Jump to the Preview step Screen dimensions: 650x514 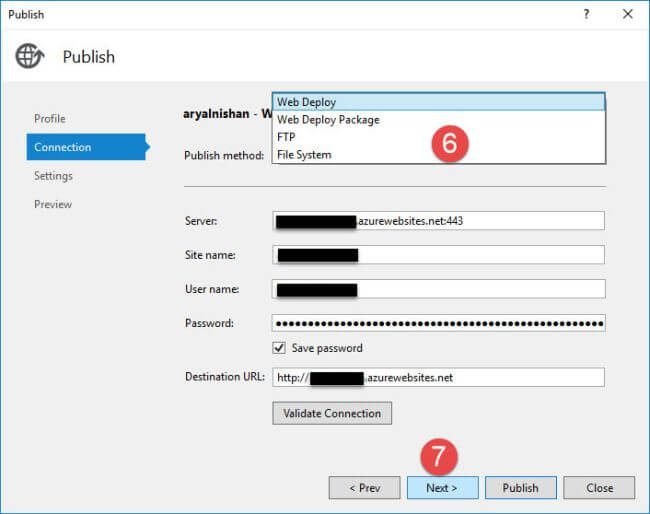click(53, 204)
